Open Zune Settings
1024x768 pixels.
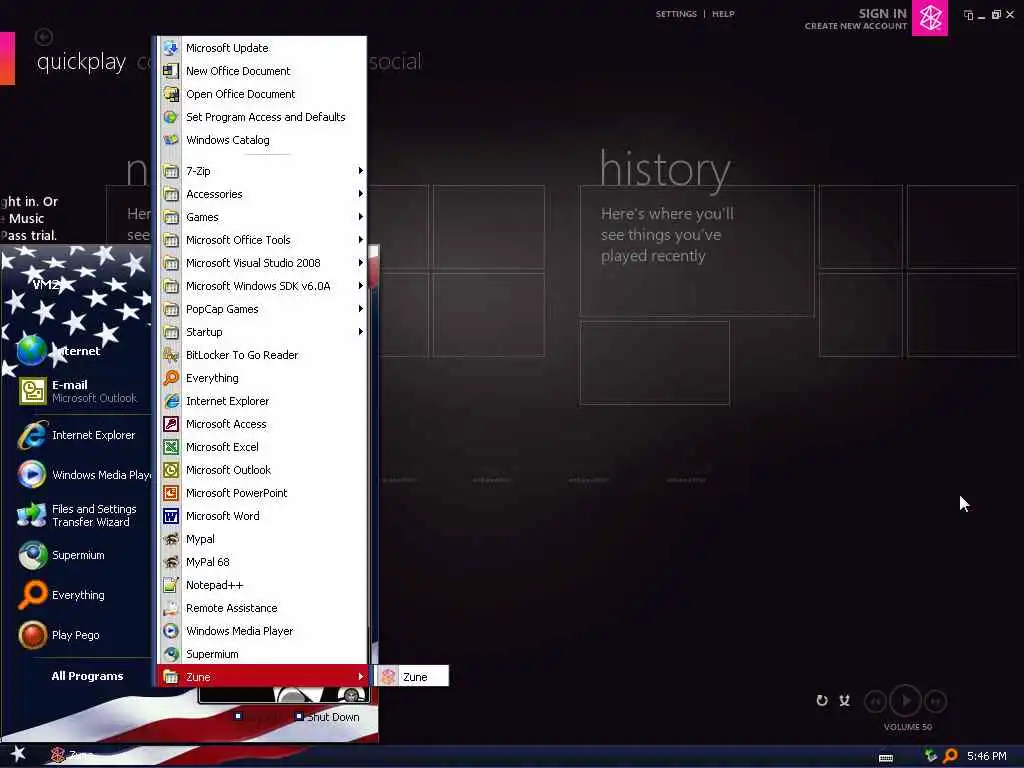[x=676, y=14]
